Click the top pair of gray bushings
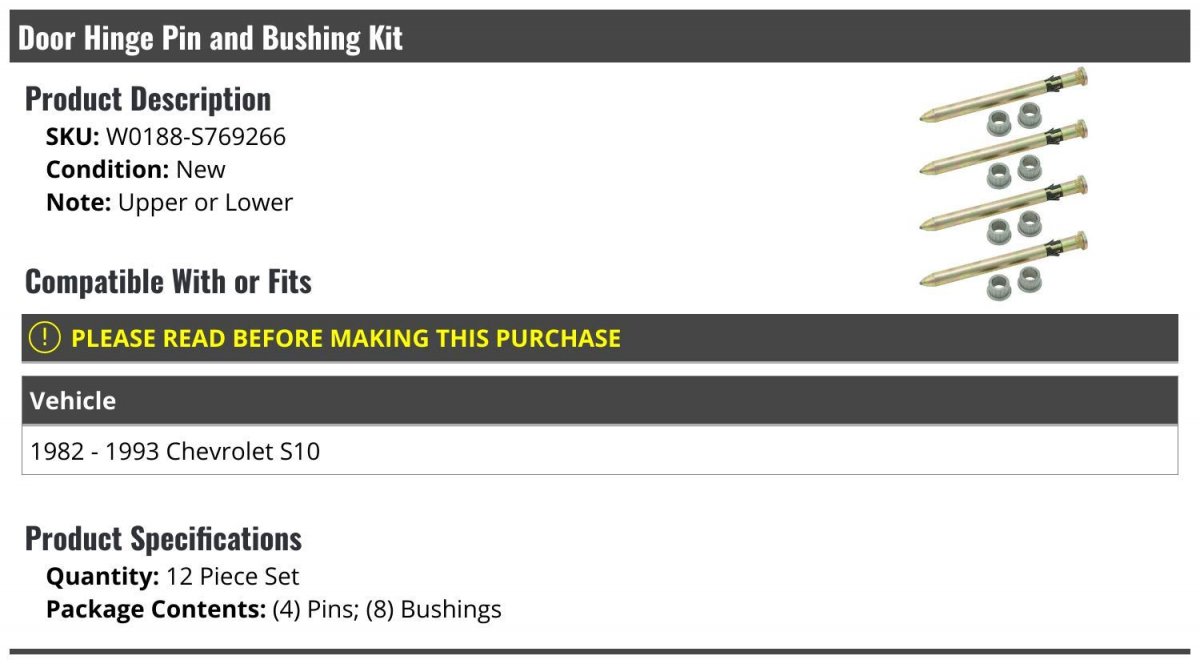Viewport: 1200px width, 664px height. point(1013,120)
